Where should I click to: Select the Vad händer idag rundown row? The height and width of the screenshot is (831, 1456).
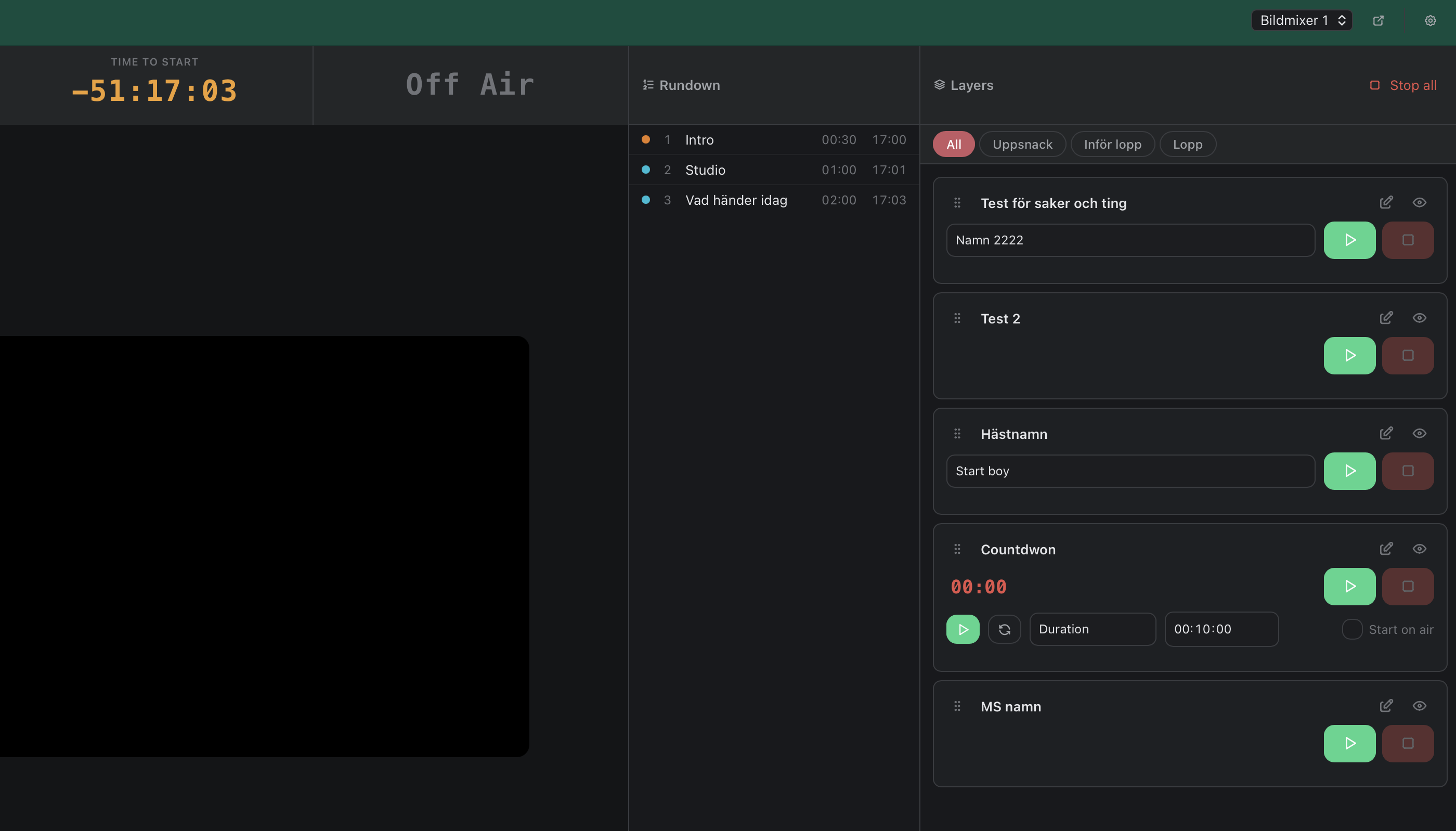click(774, 200)
